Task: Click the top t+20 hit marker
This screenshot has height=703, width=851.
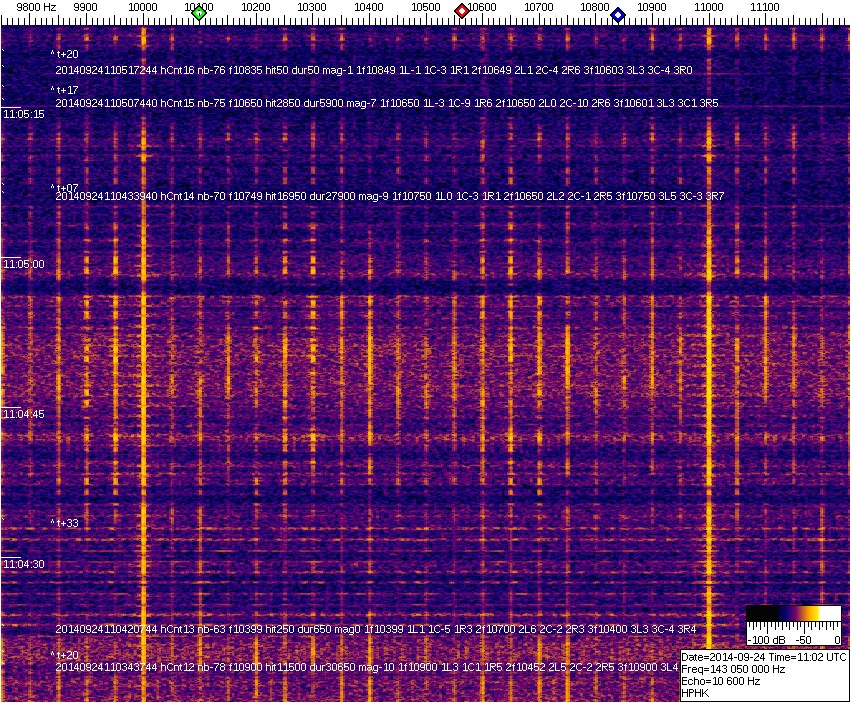Action: pyautogui.click(x=66, y=55)
